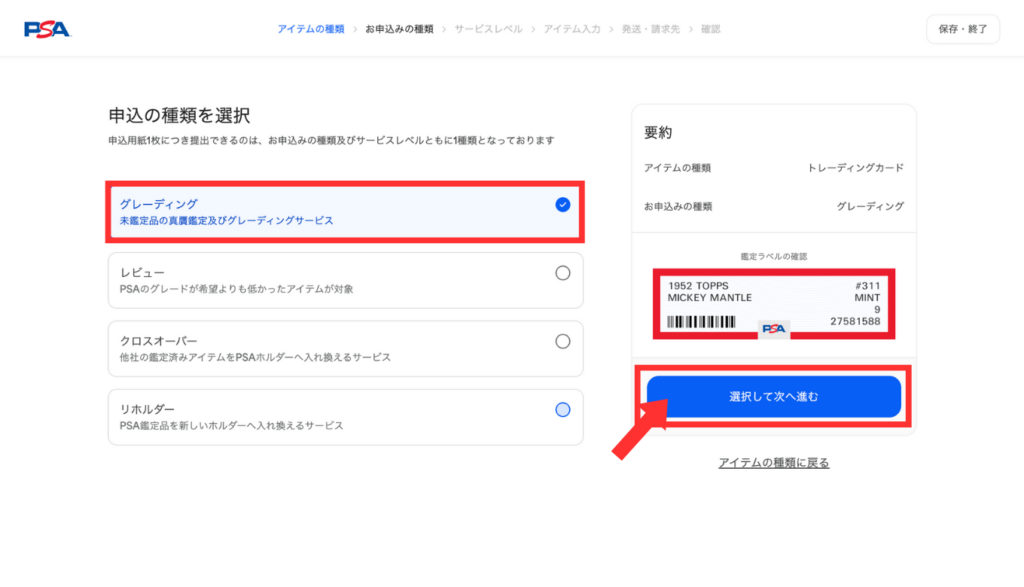Open the アイテム入力 breadcrumb step
This screenshot has height=587, width=1024.
coord(572,29)
